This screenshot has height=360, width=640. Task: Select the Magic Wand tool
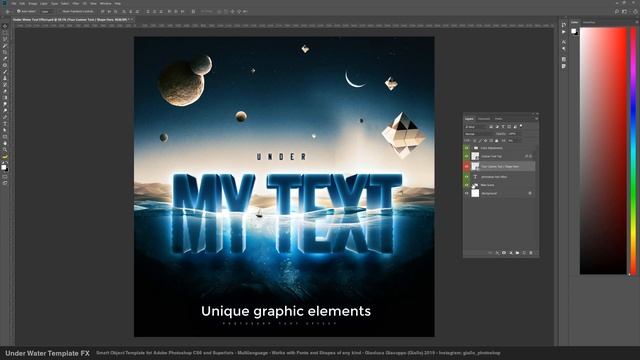click(5, 46)
